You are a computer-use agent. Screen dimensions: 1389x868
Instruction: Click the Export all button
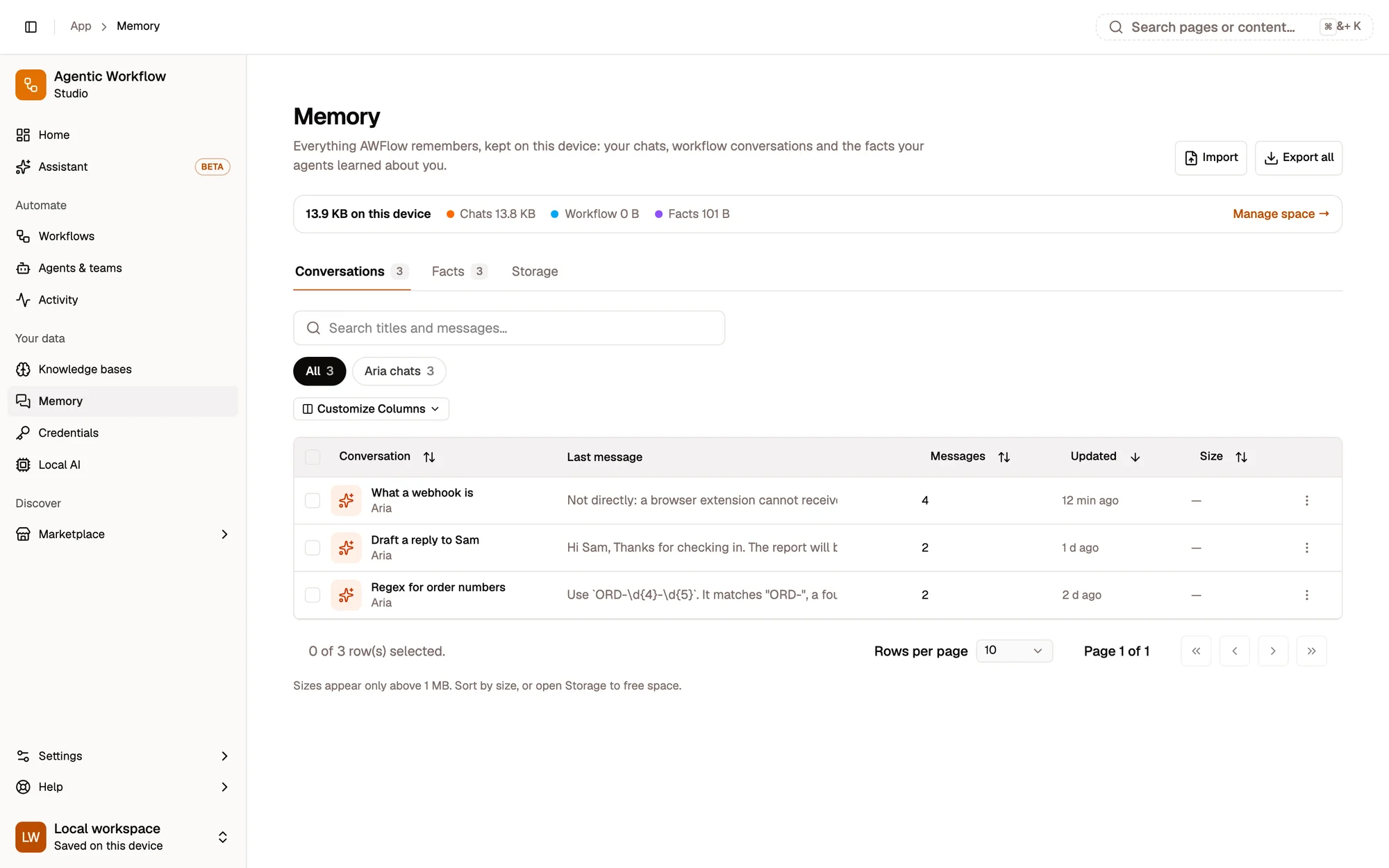(1298, 158)
